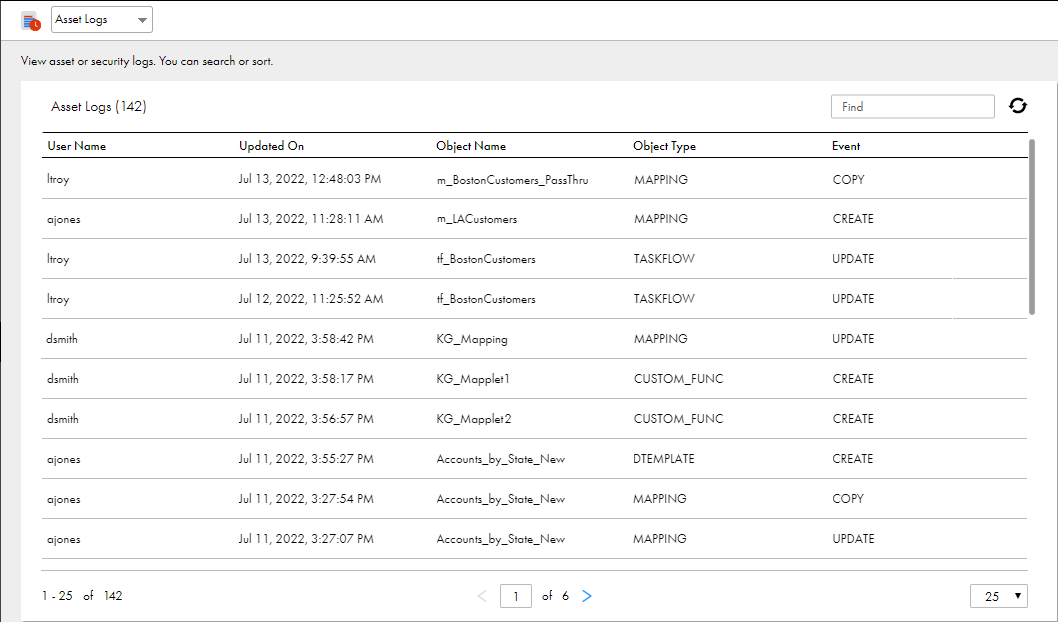1058x622 pixels.
Task: Click the table vertical scrollbar
Action: (1031, 227)
